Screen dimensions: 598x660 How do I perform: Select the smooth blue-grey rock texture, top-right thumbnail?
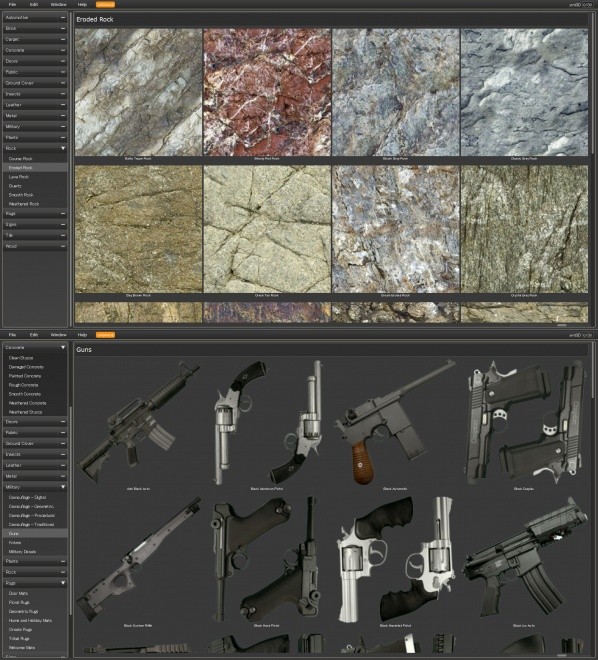524,93
